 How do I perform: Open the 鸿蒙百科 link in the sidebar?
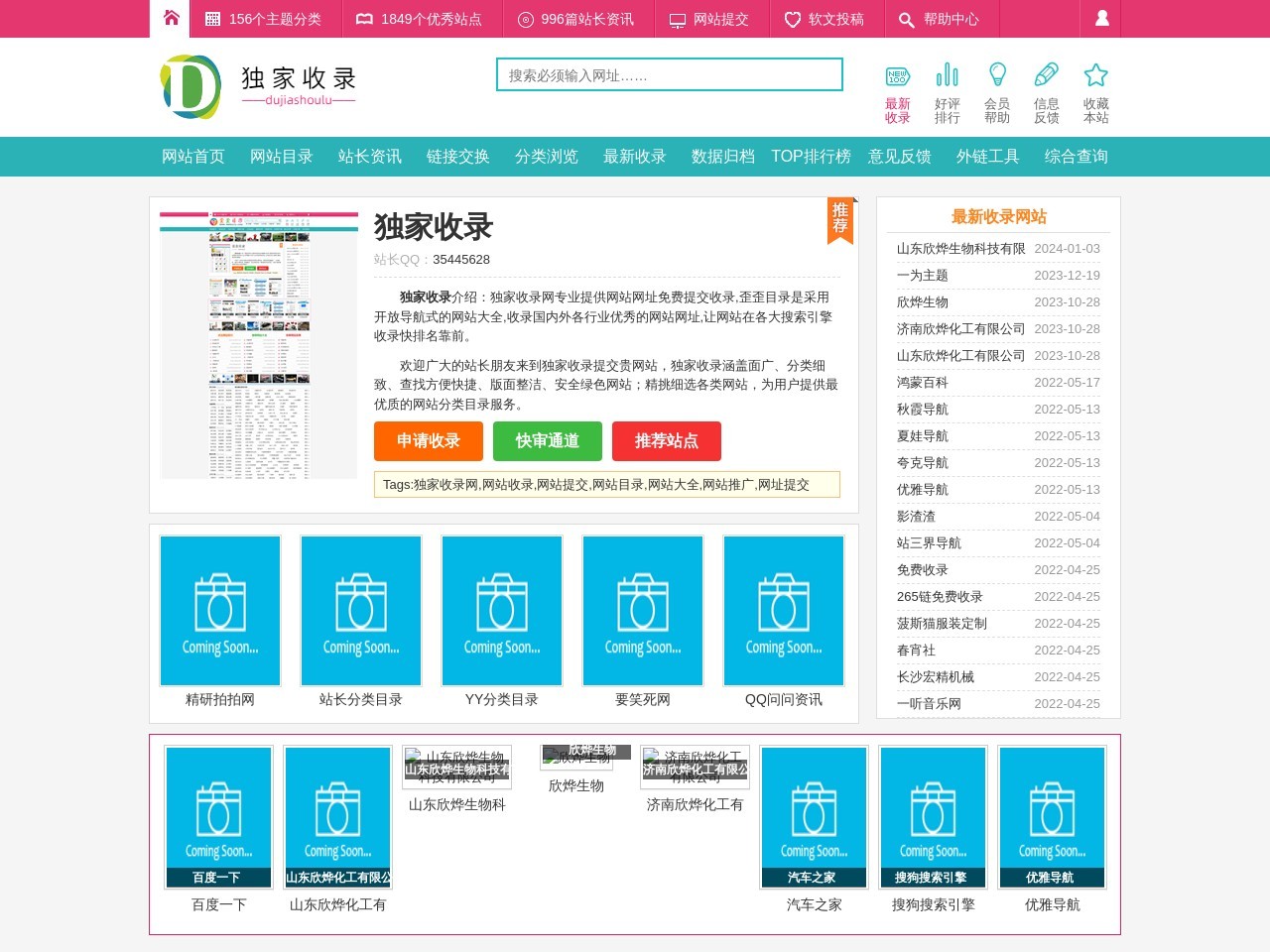point(923,382)
